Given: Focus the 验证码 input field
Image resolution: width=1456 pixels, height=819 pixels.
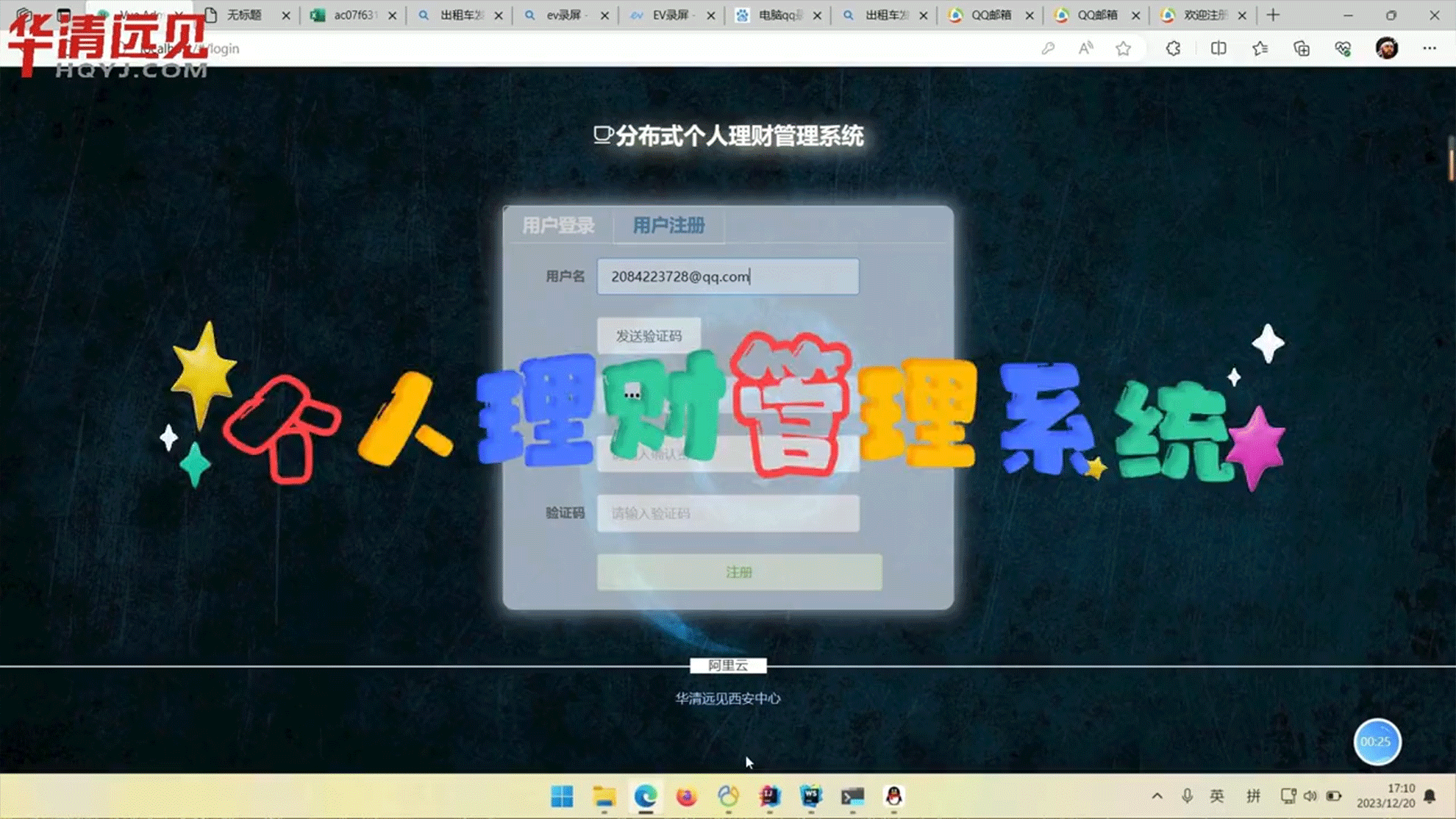Looking at the screenshot, I should pos(727,513).
